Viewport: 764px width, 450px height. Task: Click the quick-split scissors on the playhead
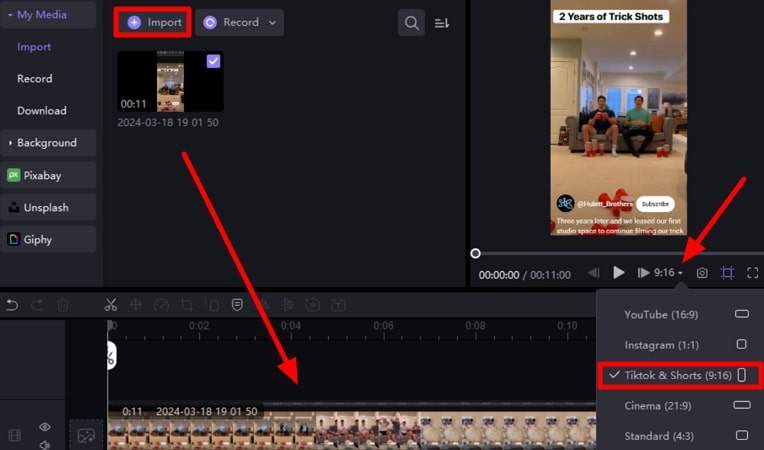click(111, 355)
